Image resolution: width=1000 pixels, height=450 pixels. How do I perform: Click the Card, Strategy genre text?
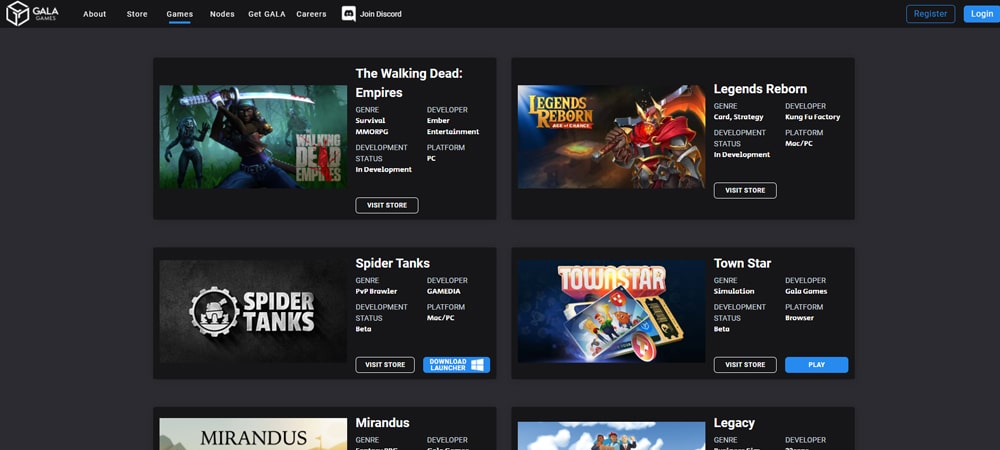739,117
